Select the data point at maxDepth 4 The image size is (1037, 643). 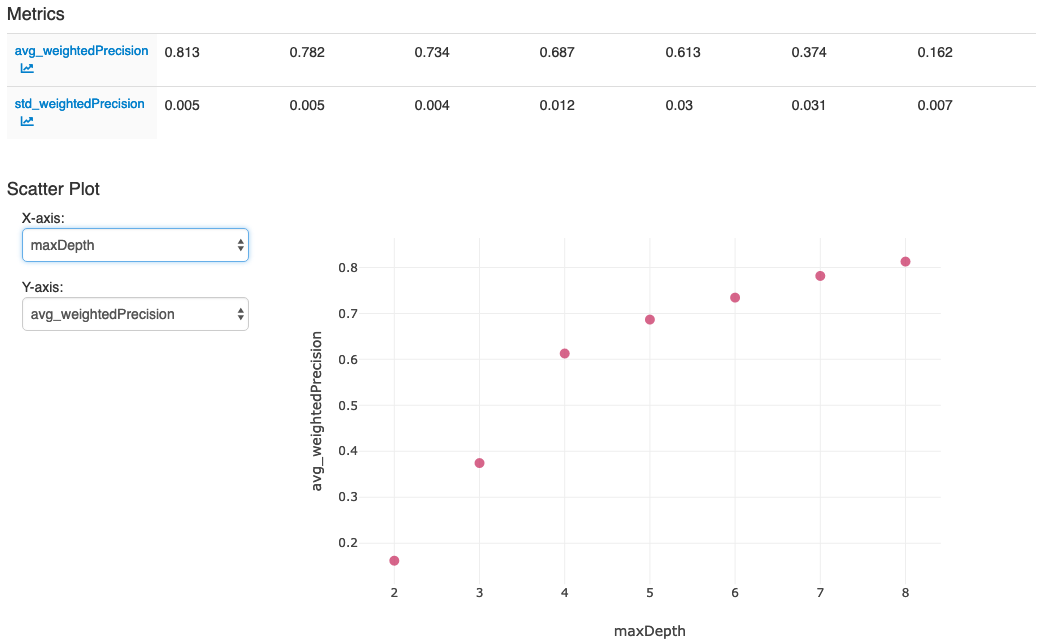pos(565,354)
